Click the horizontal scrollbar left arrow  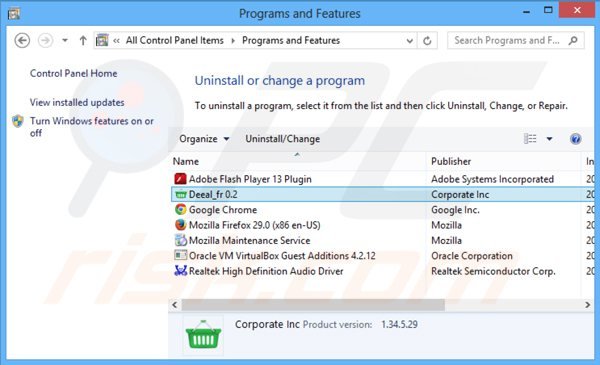point(174,305)
